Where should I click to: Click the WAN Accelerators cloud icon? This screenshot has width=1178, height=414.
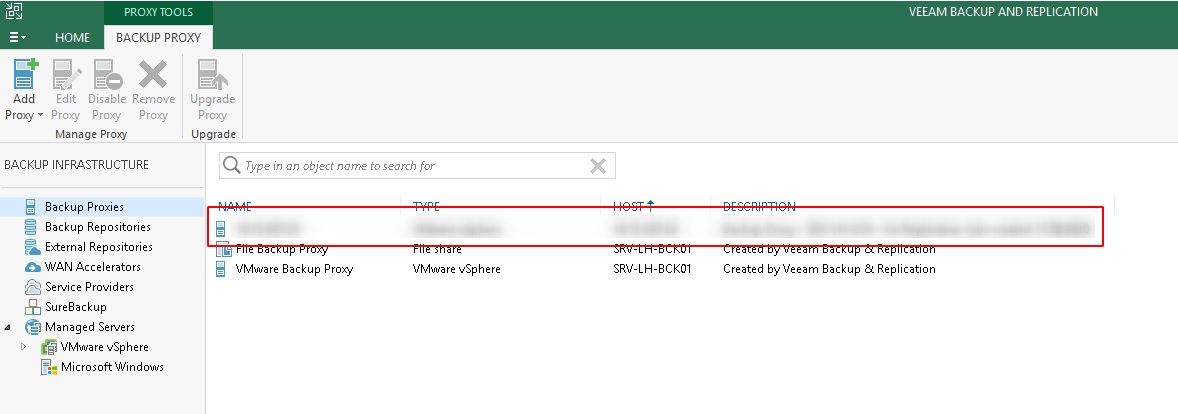click(32, 267)
